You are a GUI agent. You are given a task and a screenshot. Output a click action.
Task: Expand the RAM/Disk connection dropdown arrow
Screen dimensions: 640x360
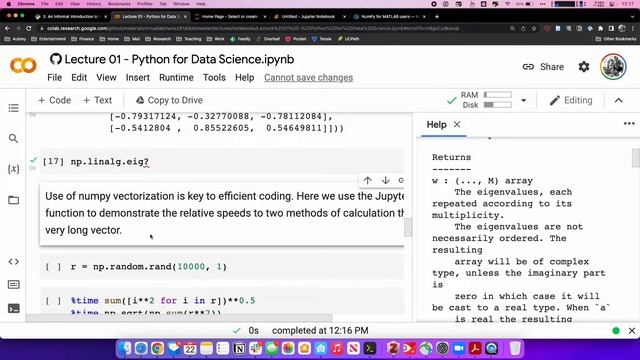tap(523, 100)
